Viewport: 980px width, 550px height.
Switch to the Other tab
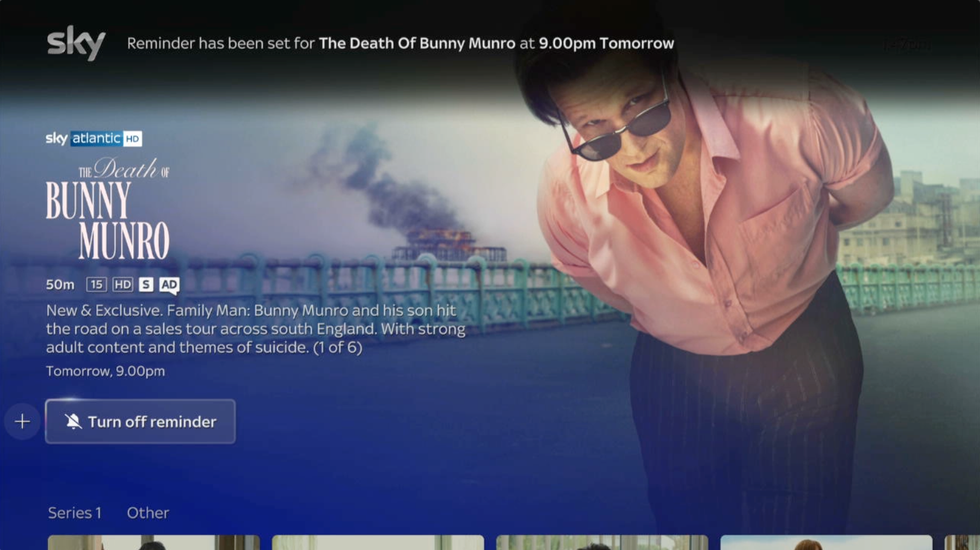point(148,513)
